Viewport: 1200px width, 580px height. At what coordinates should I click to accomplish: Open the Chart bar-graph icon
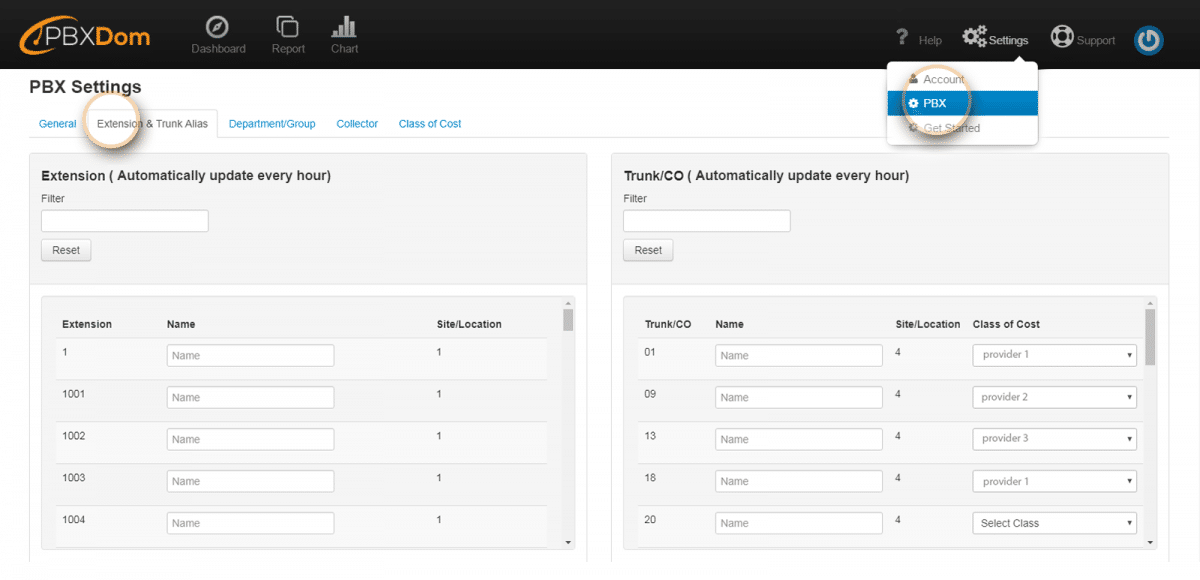point(344,27)
